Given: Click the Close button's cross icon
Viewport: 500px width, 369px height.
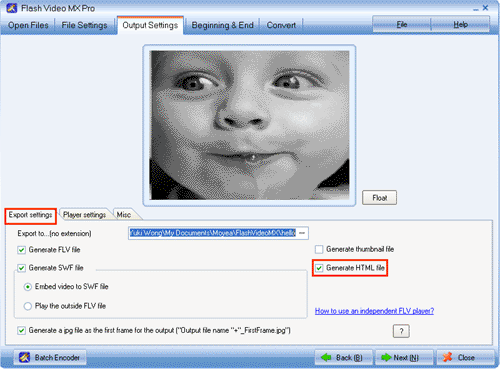Looking at the screenshot, I should (448, 357).
